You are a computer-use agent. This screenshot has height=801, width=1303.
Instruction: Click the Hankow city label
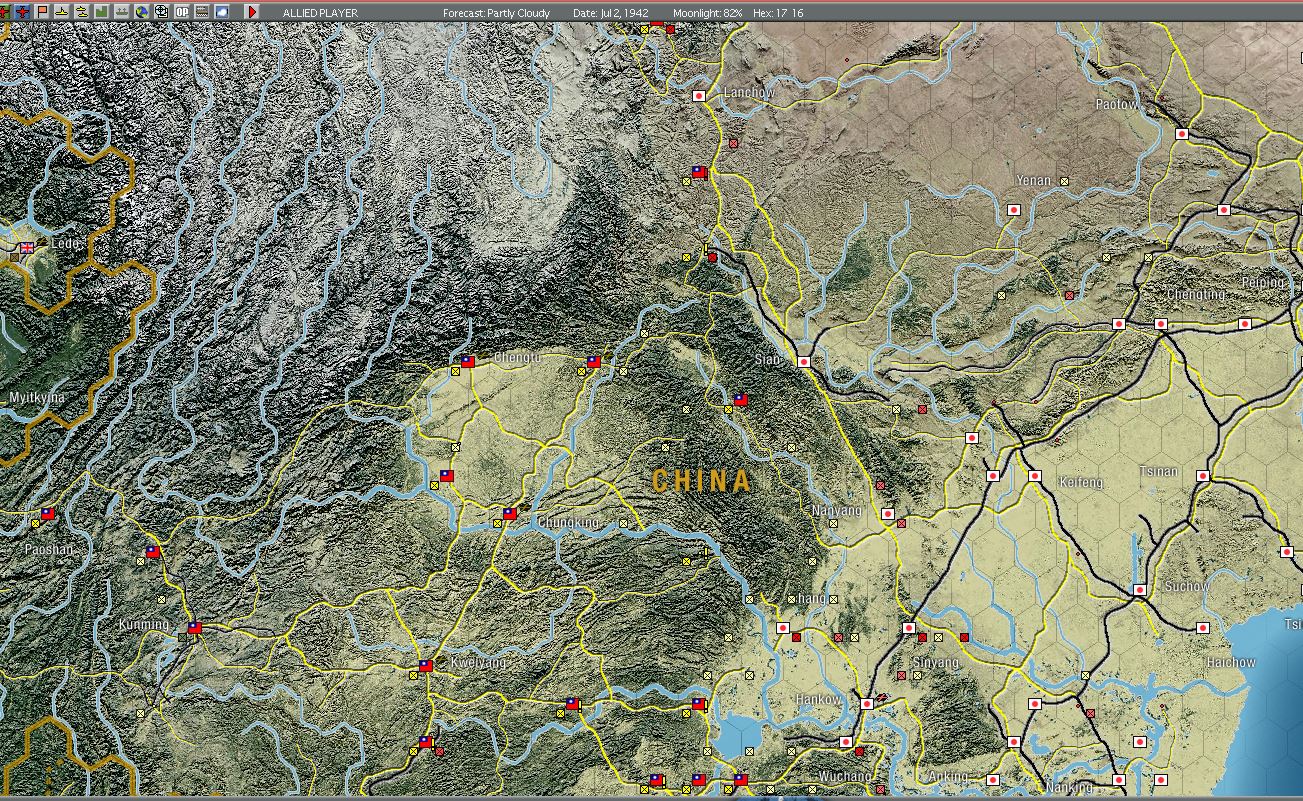[819, 701]
